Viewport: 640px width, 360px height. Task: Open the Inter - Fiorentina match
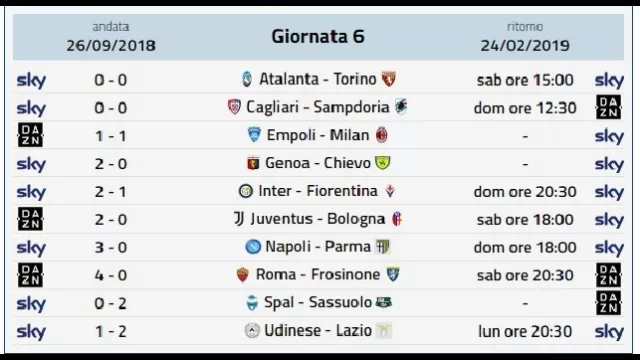[x=318, y=191]
